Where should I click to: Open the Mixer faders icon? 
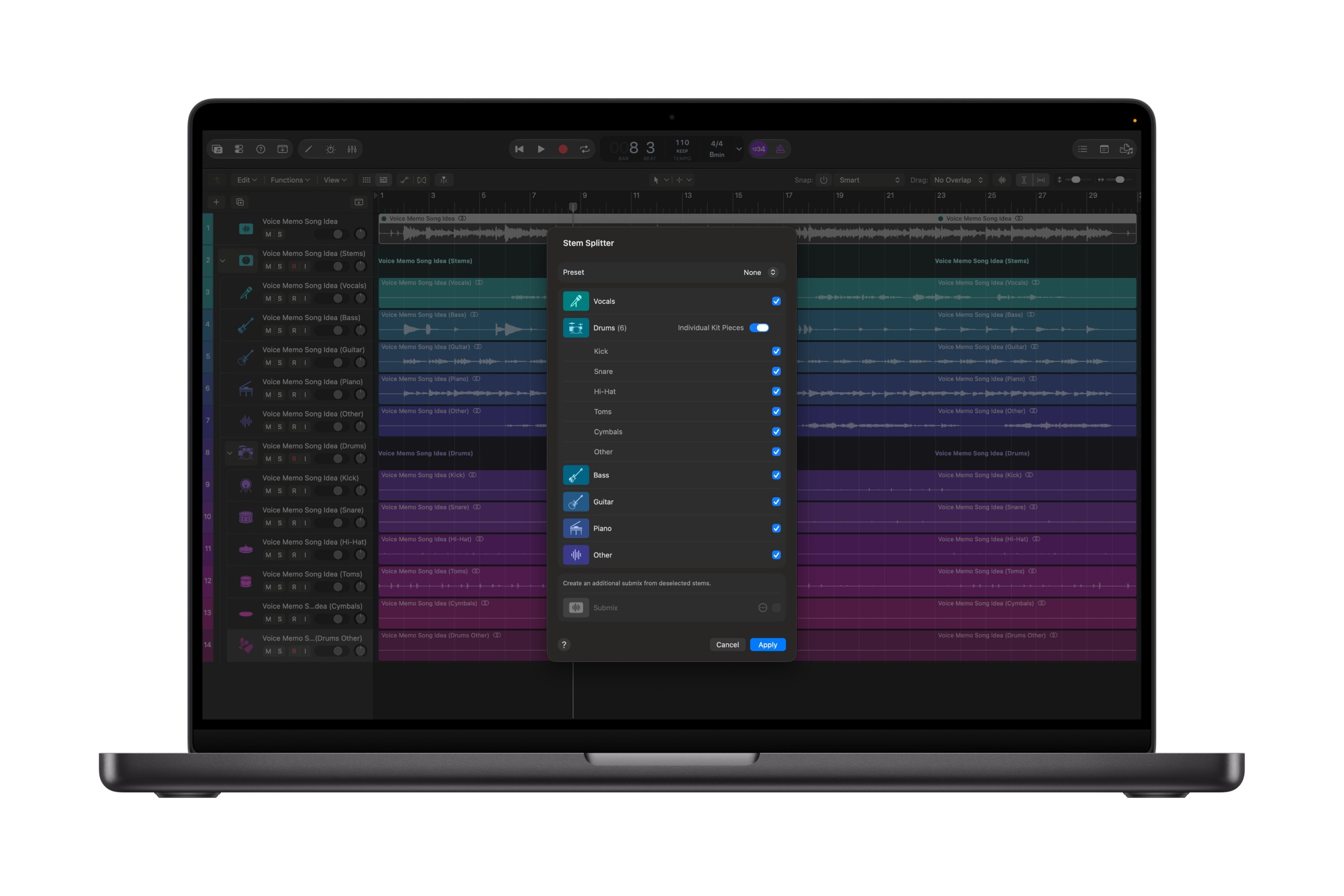click(x=352, y=149)
